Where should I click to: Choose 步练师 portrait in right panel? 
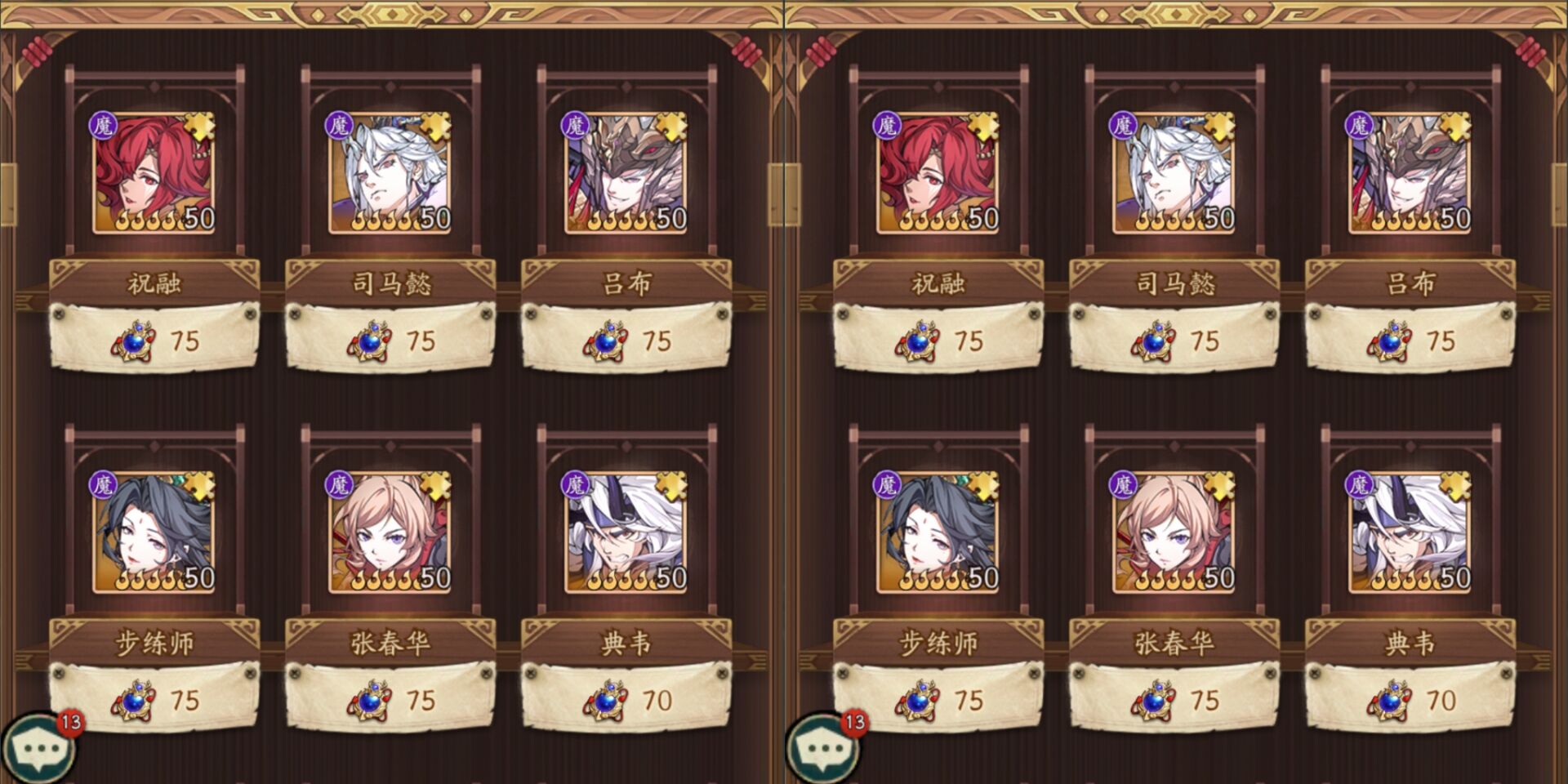938,532
